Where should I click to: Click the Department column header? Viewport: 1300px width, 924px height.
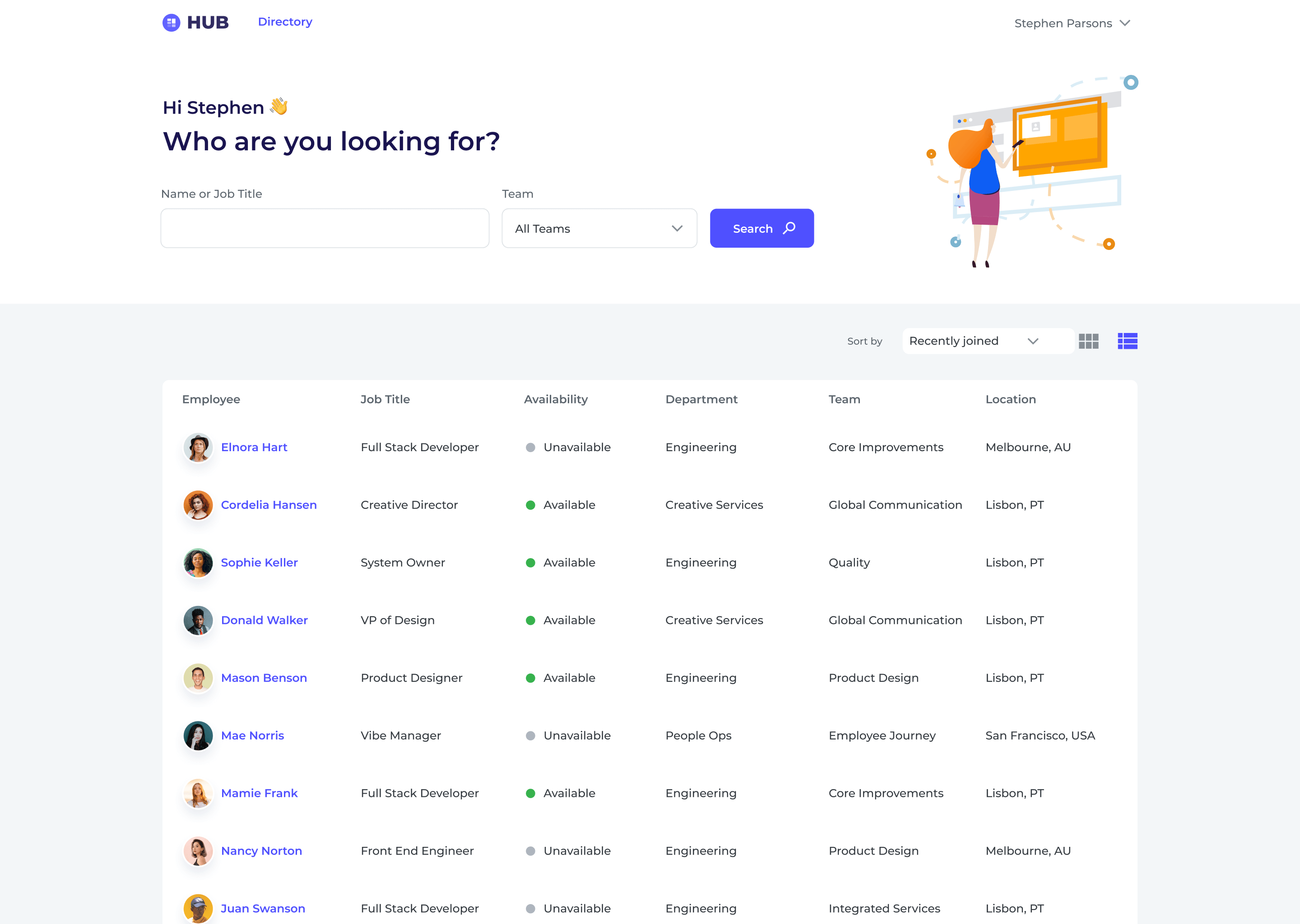(x=702, y=399)
